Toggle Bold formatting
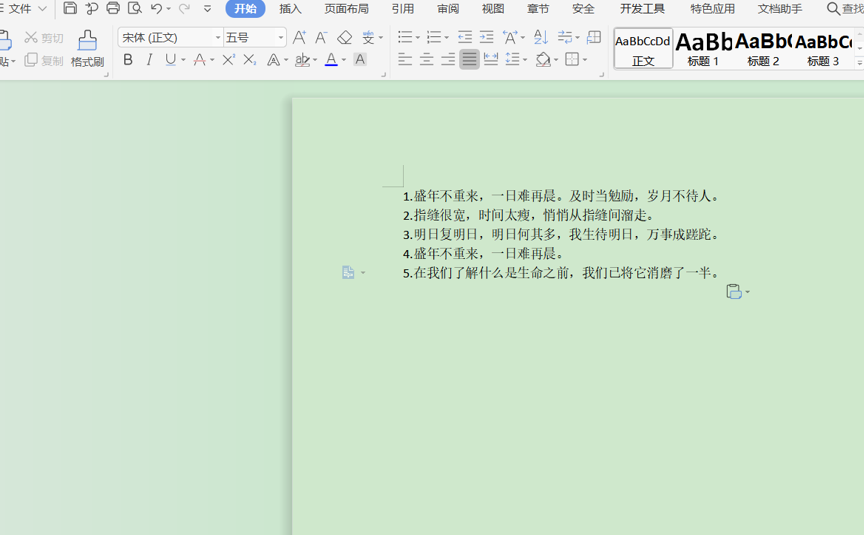 click(128, 60)
